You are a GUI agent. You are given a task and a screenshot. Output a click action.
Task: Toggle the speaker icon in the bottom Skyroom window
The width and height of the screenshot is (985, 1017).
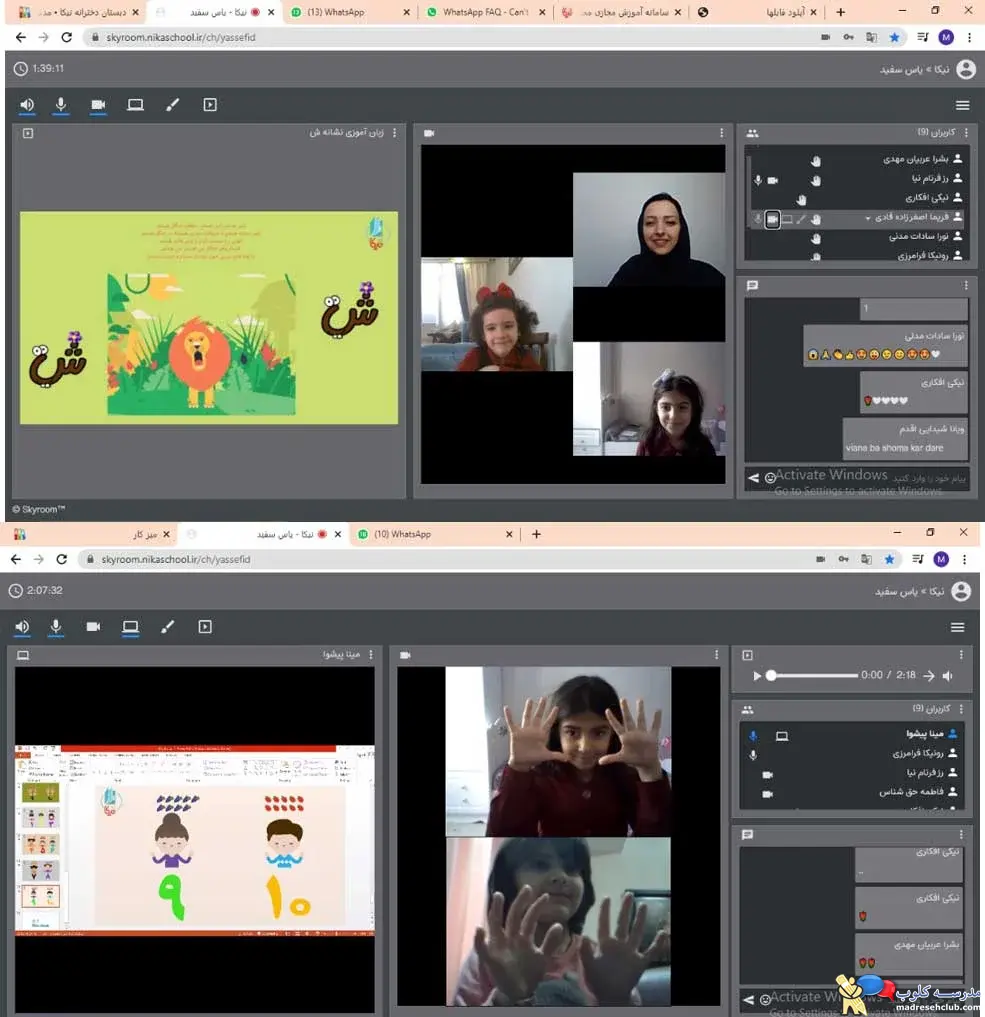[22, 627]
